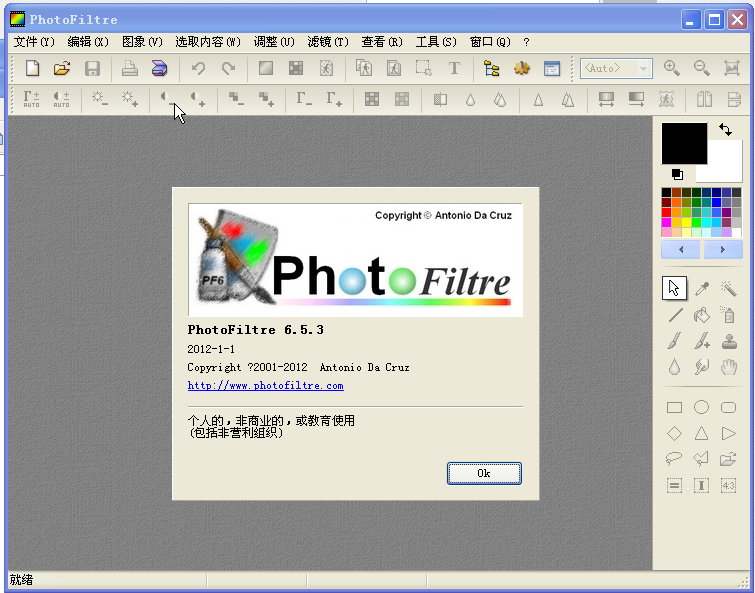Open the 窗口(Q) menu

490,42
